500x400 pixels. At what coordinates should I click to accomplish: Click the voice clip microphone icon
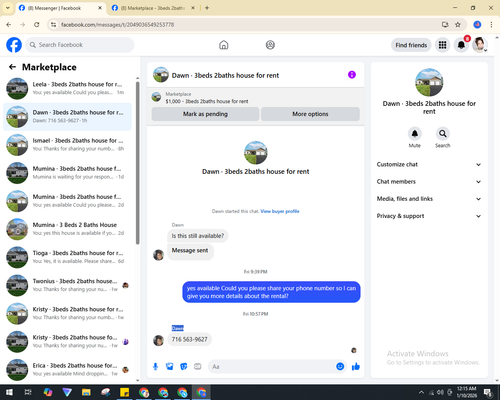click(155, 367)
